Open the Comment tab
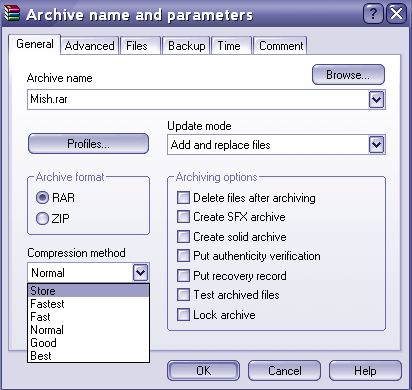 pyautogui.click(x=281, y=46)
